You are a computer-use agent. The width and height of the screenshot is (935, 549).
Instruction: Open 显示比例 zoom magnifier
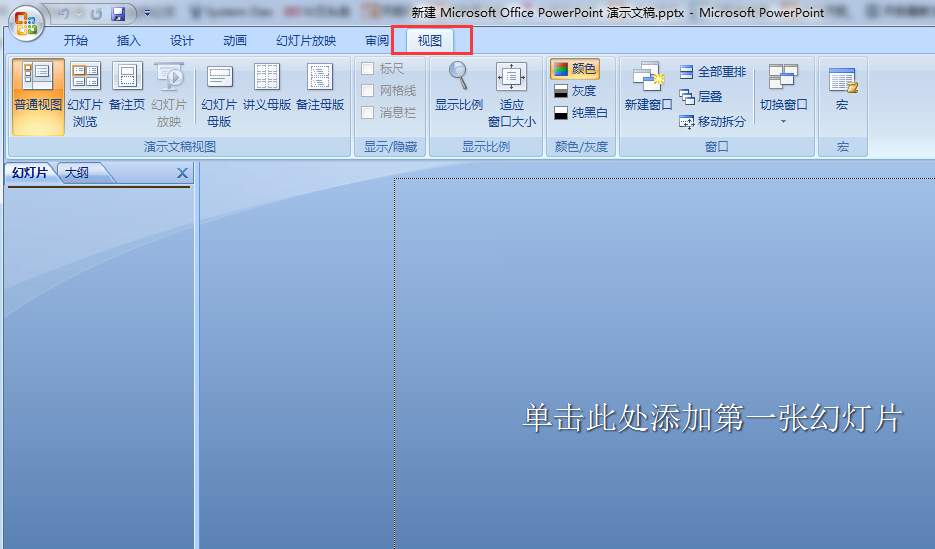pyautogui.click(x=459, y=88)
